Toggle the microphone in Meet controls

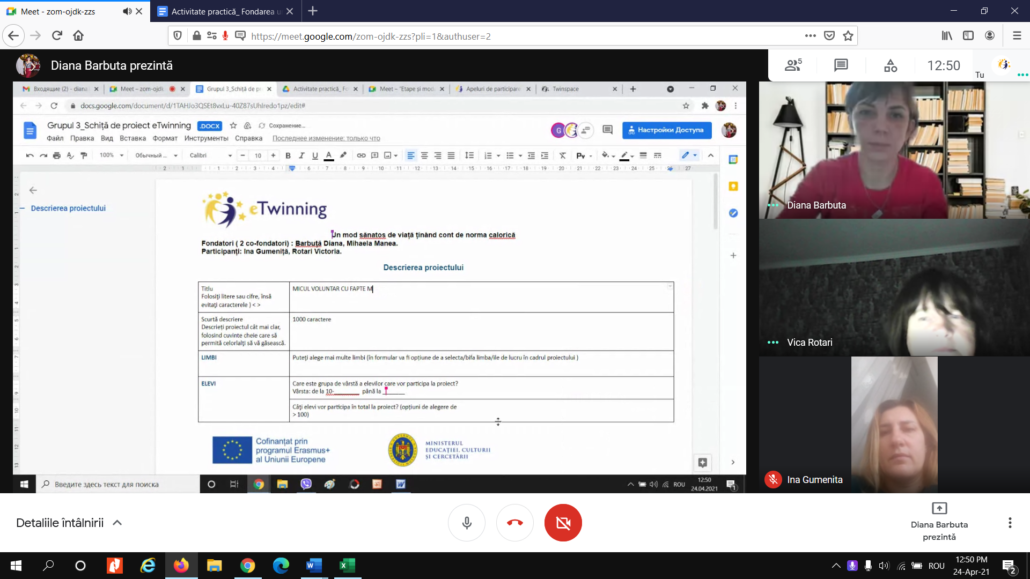pyautogui.click(x=466, y=523)
